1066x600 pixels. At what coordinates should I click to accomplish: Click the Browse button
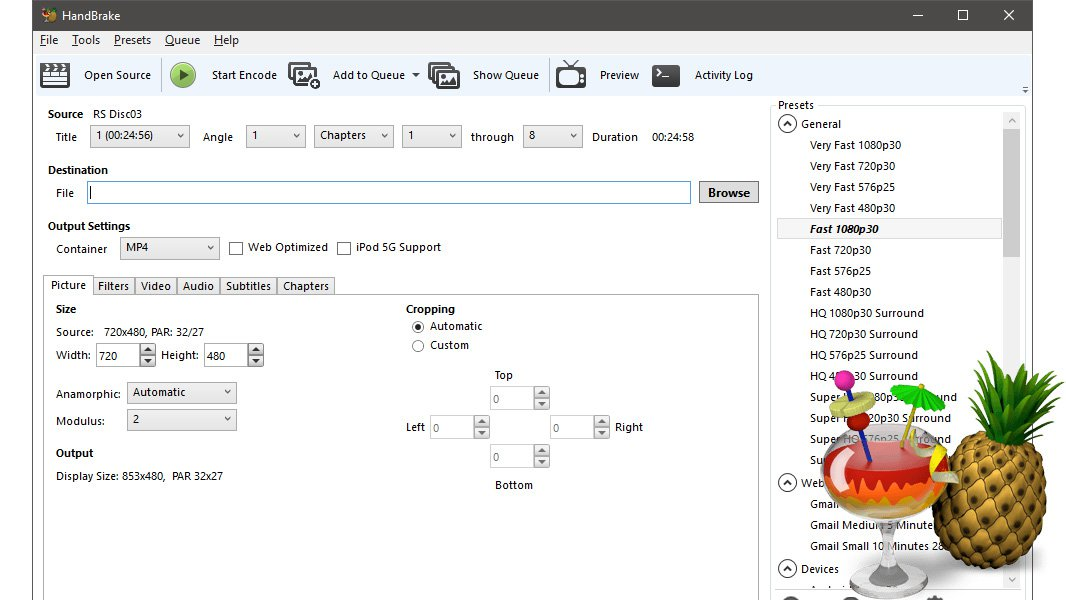[x=729, y=192]
